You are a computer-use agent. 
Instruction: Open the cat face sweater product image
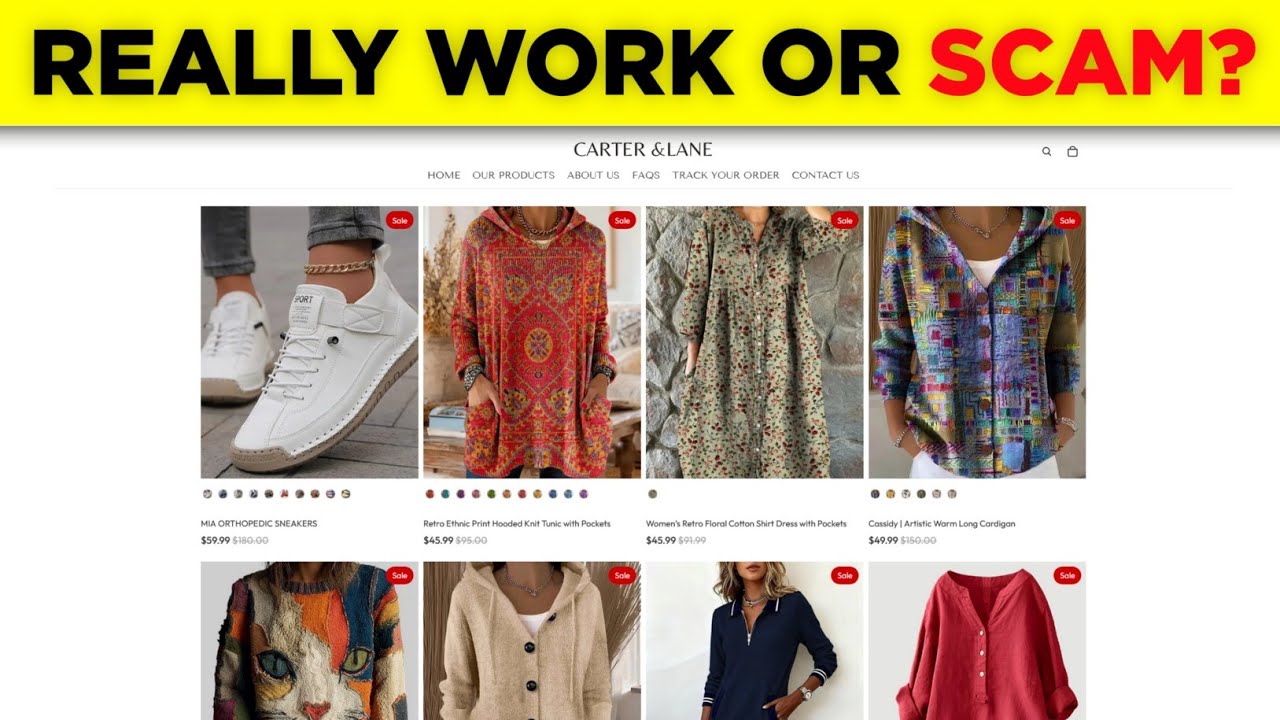click(309, 641)
